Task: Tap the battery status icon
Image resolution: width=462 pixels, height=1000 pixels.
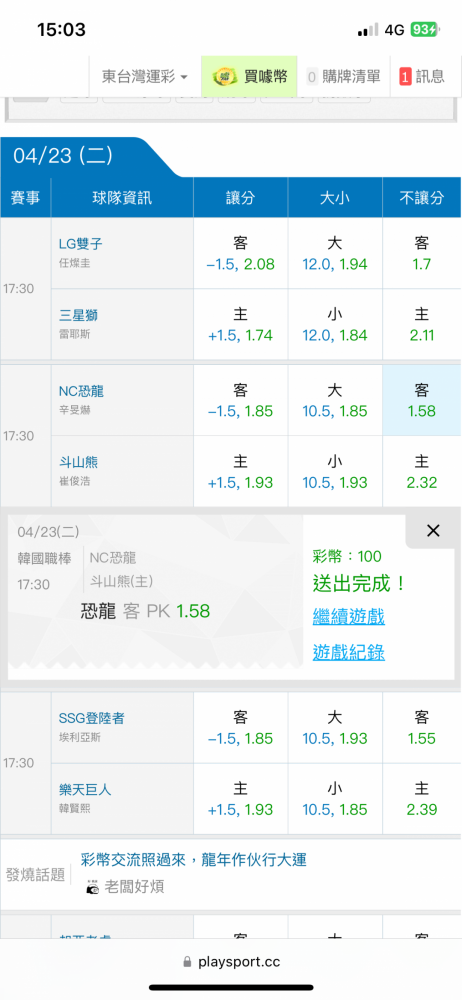Action: pyautogui.click(x=424, y=30)
